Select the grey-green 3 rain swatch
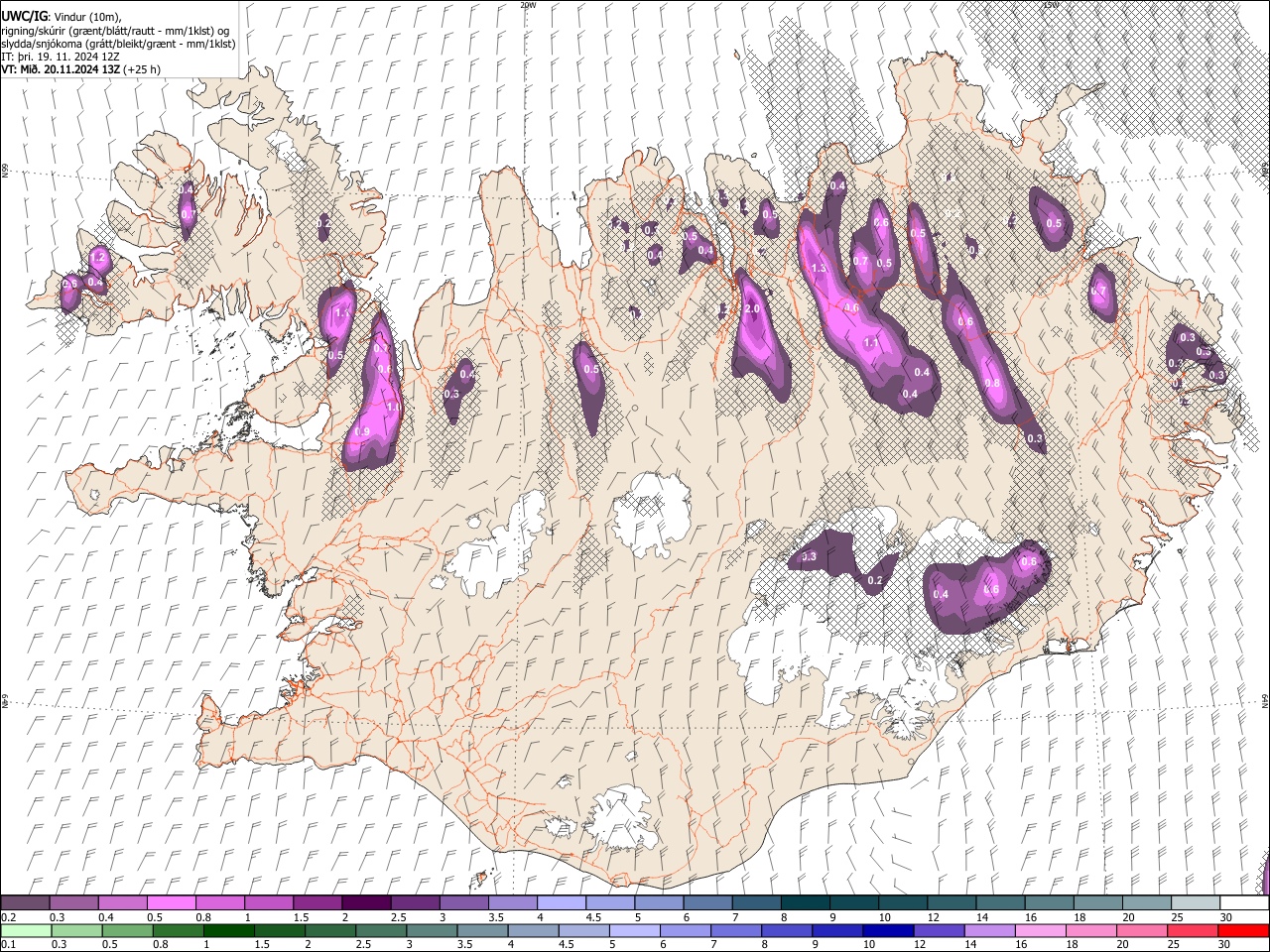Viewport: 1270px width, 952px height. tap(431, 930)
